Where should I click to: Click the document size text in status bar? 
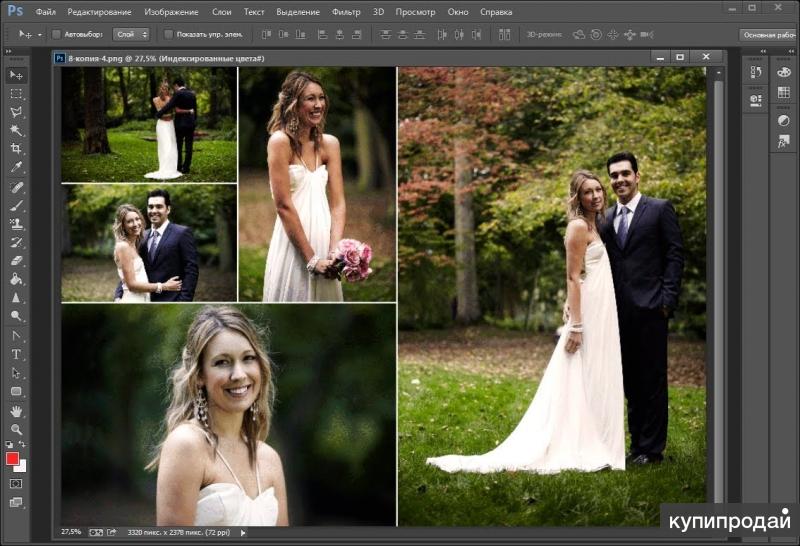(x=179, y=532)
